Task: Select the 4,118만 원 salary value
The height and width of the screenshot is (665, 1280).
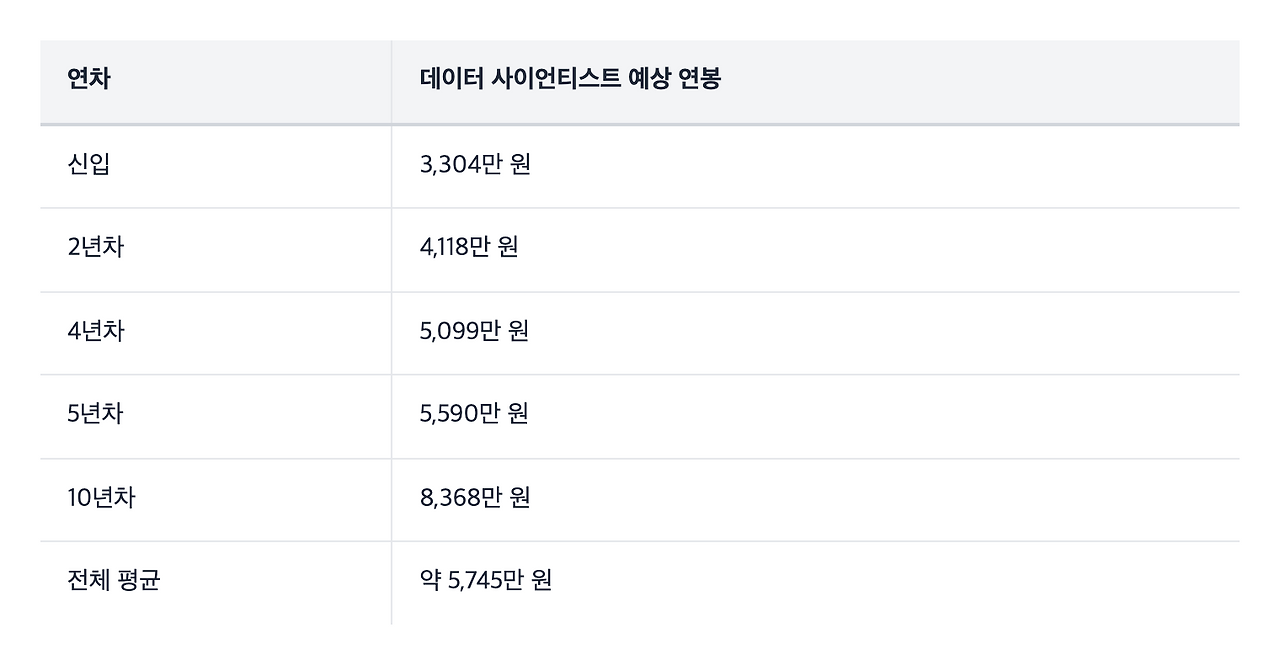Action: 469,247
